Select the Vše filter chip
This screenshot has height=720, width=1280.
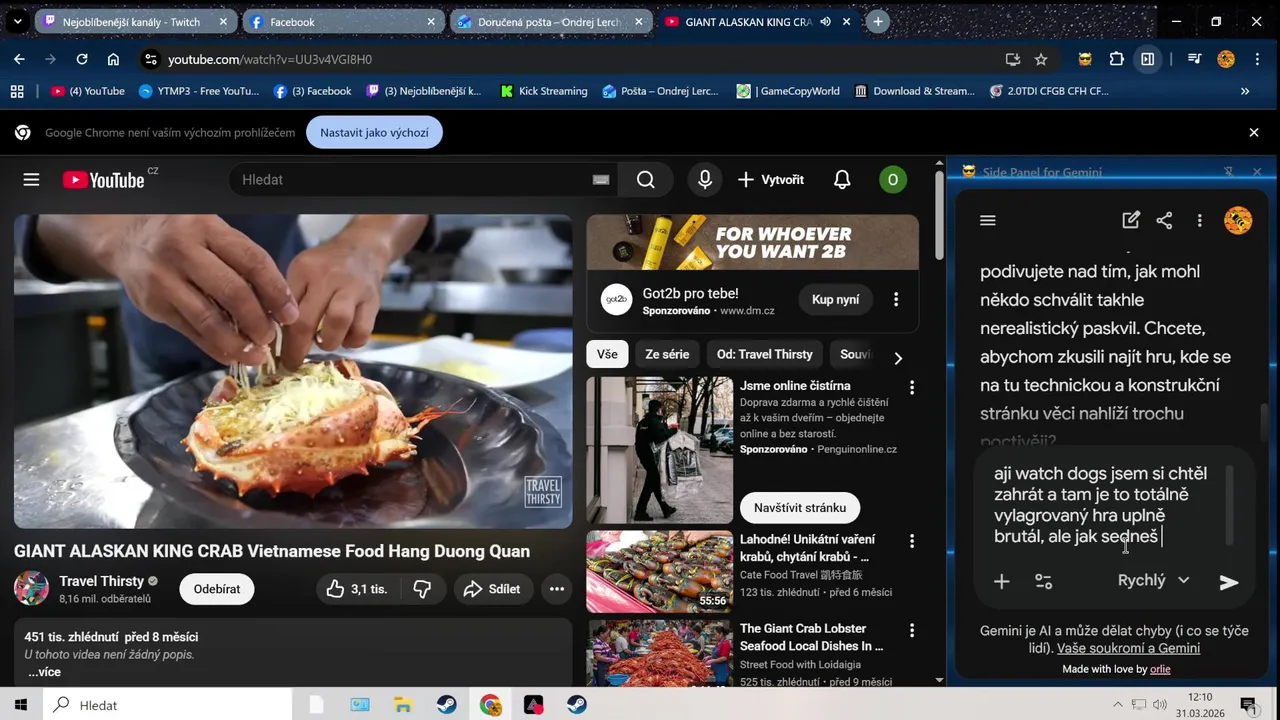607,354
